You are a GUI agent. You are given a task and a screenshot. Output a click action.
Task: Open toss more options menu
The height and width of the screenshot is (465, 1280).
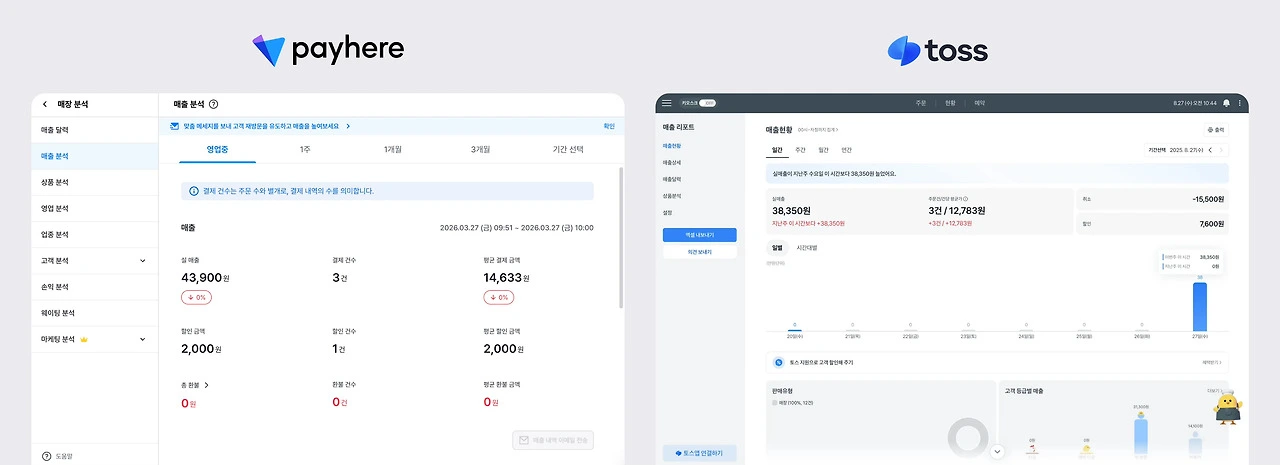pos(1240,103)
